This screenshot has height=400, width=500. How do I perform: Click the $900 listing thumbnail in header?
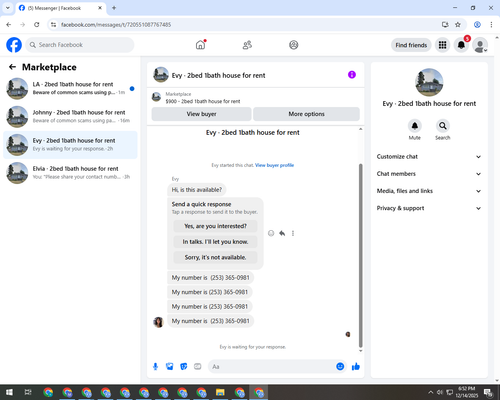pos(156,97)
